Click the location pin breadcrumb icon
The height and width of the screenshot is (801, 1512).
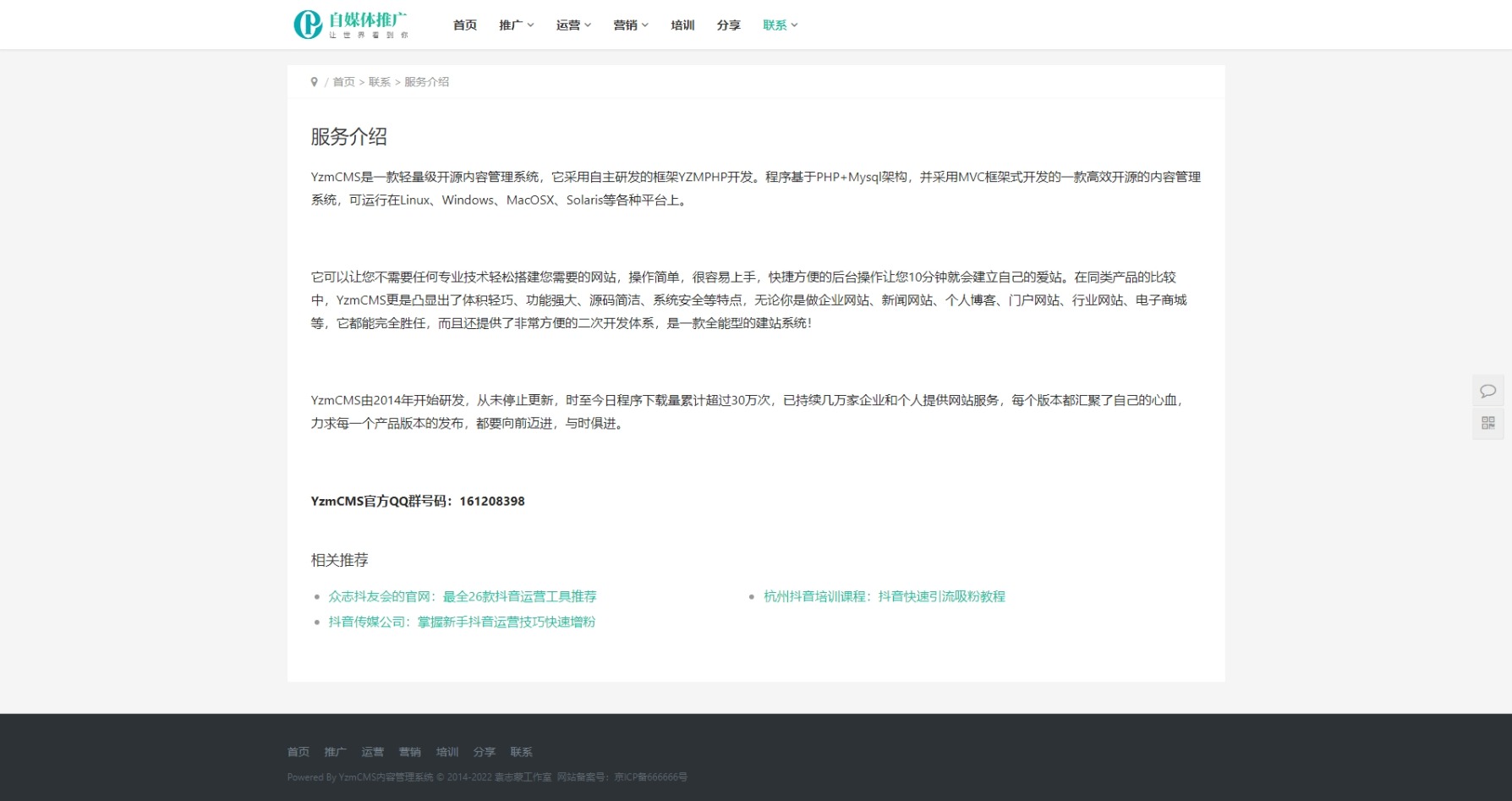click(x=315, y=82)
